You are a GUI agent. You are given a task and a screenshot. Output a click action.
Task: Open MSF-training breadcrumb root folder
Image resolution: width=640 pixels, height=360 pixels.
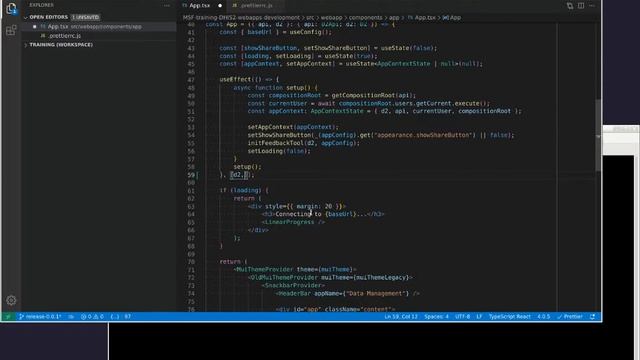click(x=241, y=18)
